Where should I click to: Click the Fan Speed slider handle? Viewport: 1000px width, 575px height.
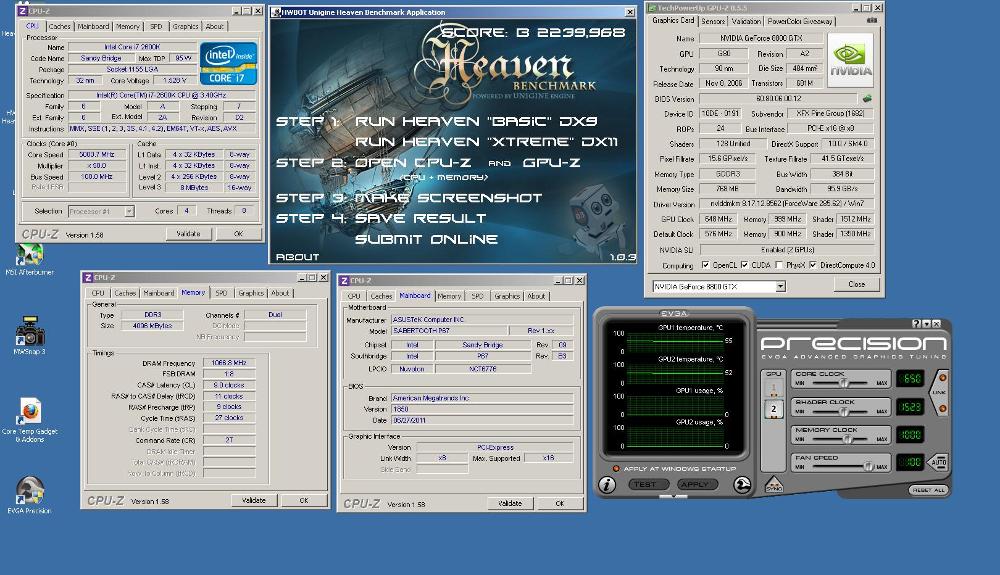click(x=867, y=467)
